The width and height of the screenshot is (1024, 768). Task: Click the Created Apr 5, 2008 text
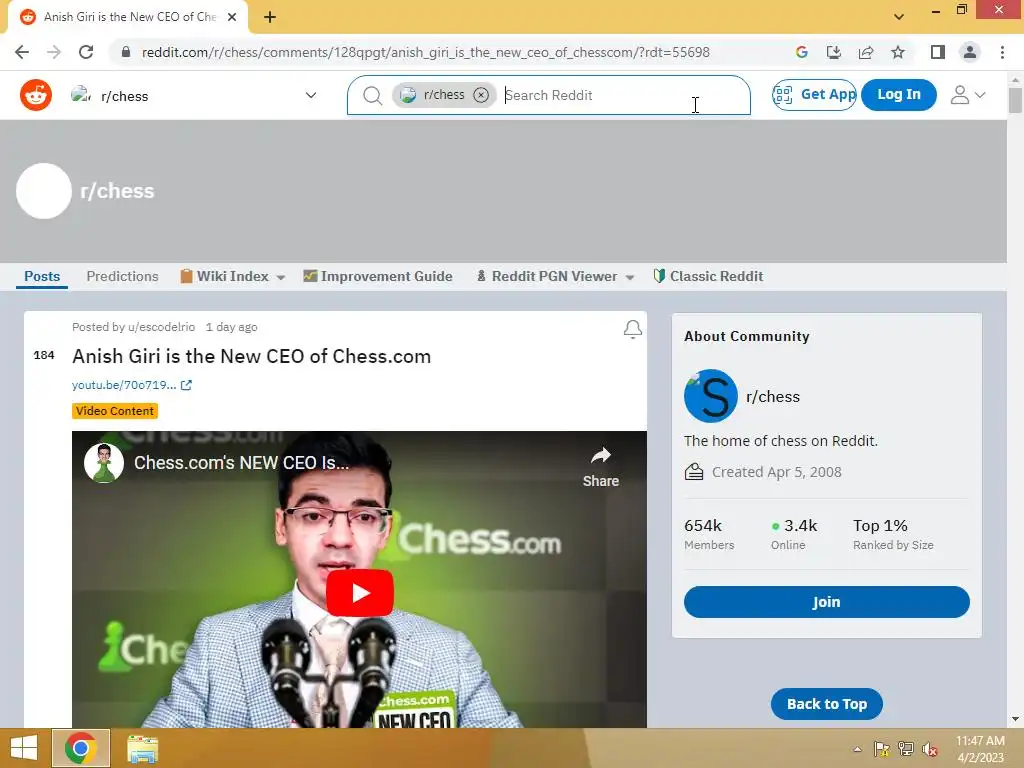776,472
